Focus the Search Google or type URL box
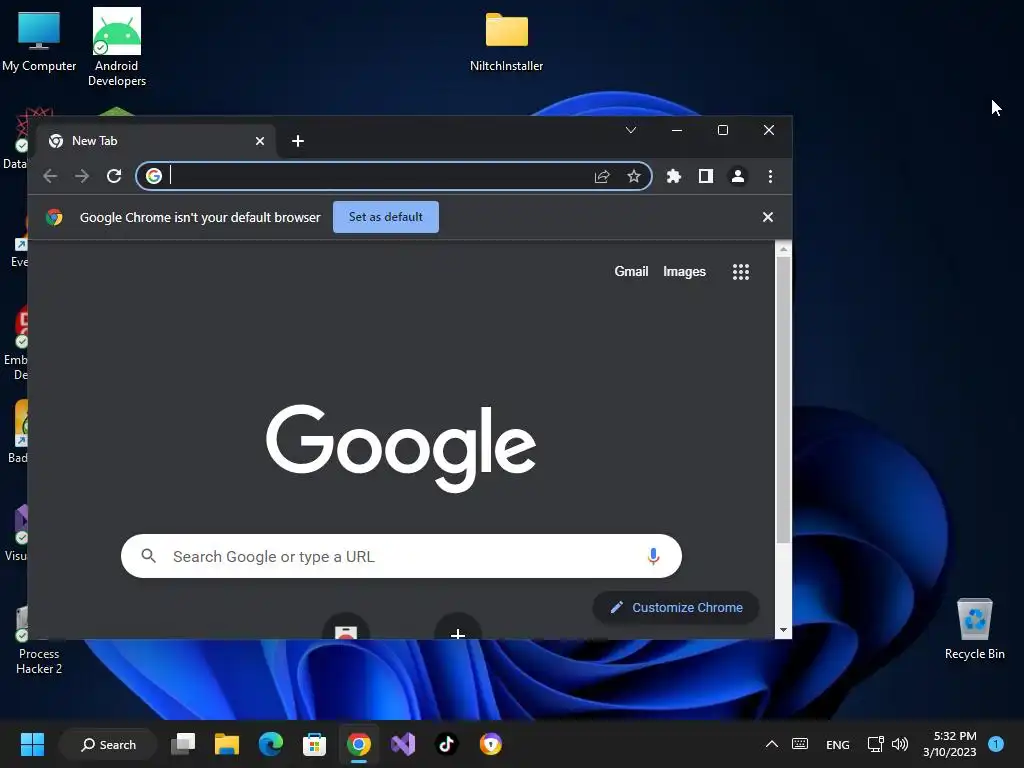The image size is (1024, 768). (402, 556)
